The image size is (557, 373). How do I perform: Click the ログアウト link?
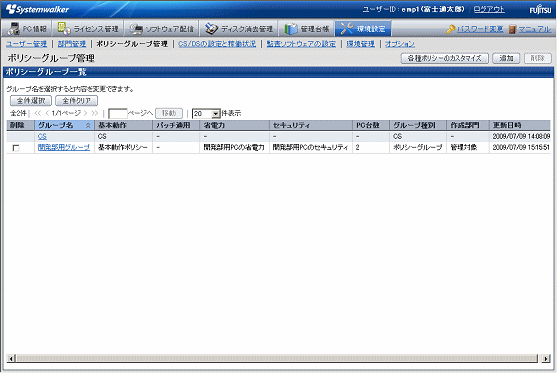(489, 9)
